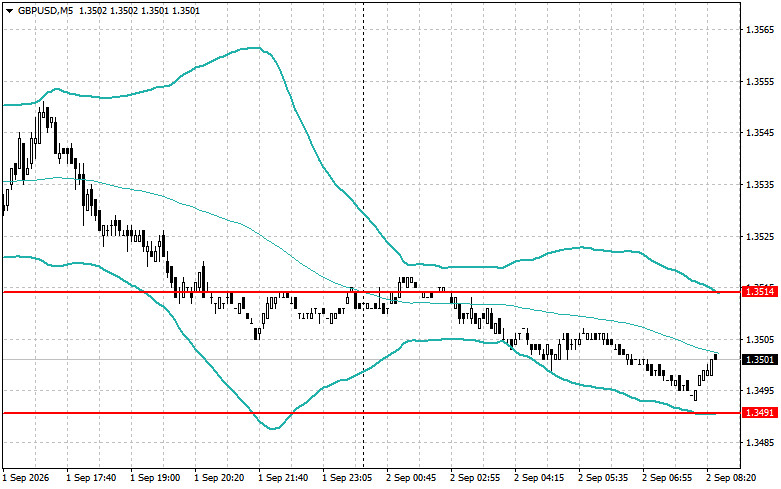This screenshot has width=781, height=489.
Task: Select the lower red horizontal line at 1.3491
Action: pos(371,413)
